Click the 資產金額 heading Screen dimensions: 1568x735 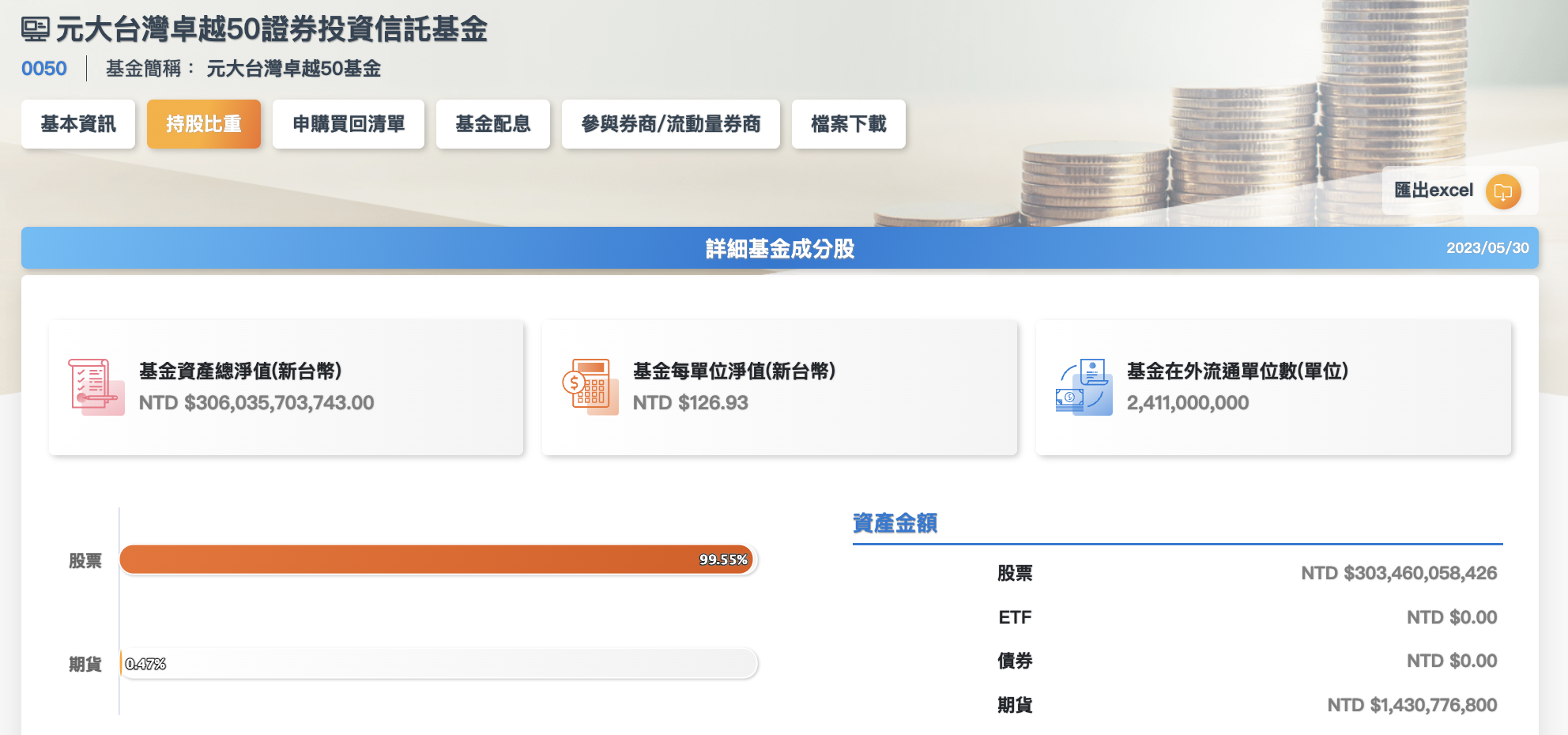click(894, 522)
